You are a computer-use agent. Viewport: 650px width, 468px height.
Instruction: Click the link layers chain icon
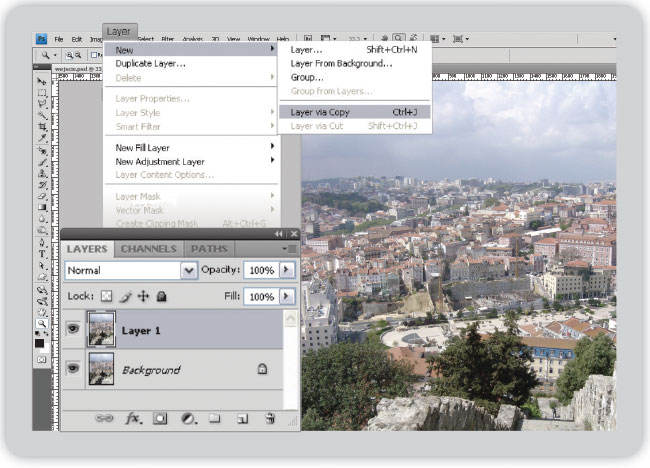tap(103, 418)
